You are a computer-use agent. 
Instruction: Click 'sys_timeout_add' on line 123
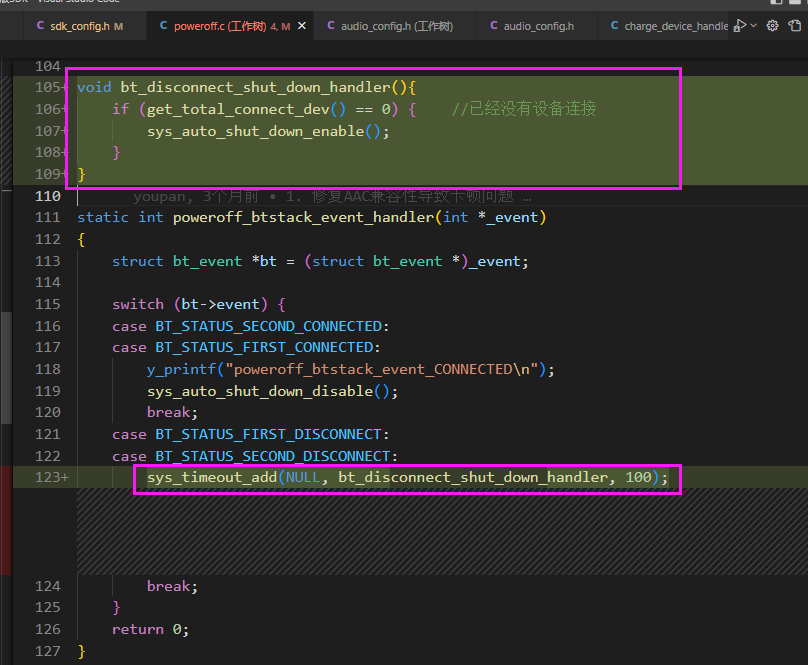[x=212, y=477]
